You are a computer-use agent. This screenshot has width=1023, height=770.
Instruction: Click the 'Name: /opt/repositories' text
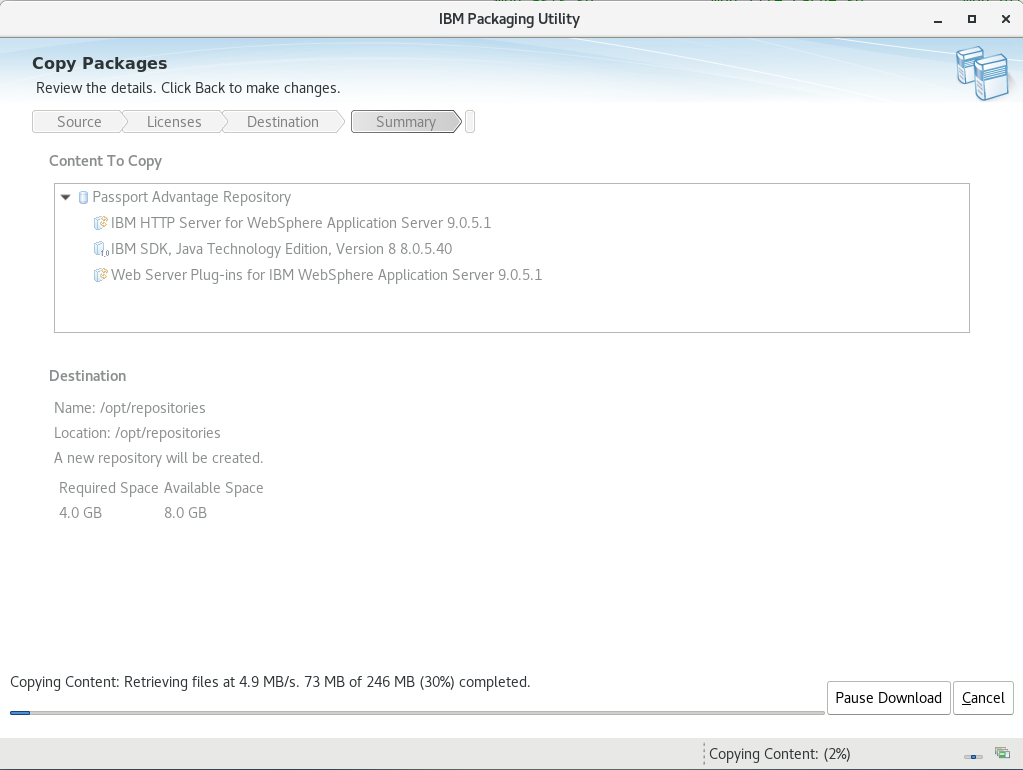coord(130,408)
